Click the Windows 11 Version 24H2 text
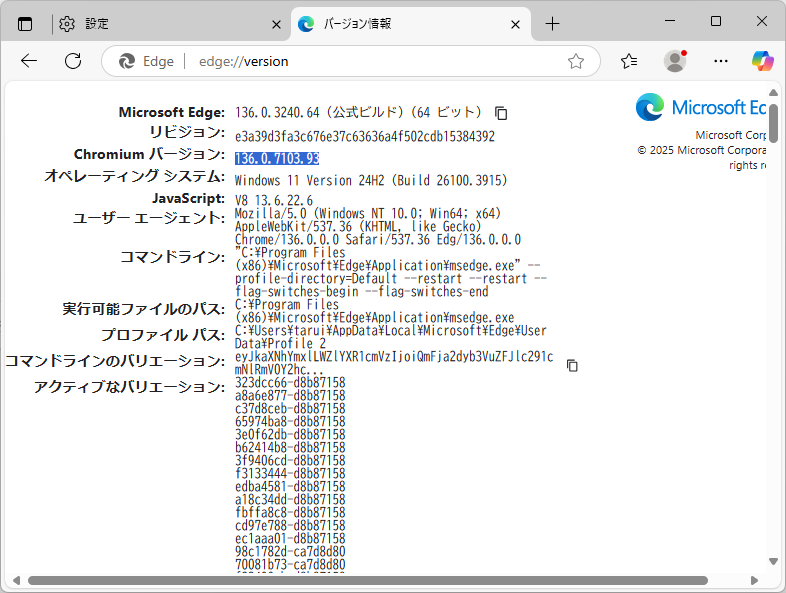Image resolution: width=786 pixels, height=593 pixels. coord(371,180)
